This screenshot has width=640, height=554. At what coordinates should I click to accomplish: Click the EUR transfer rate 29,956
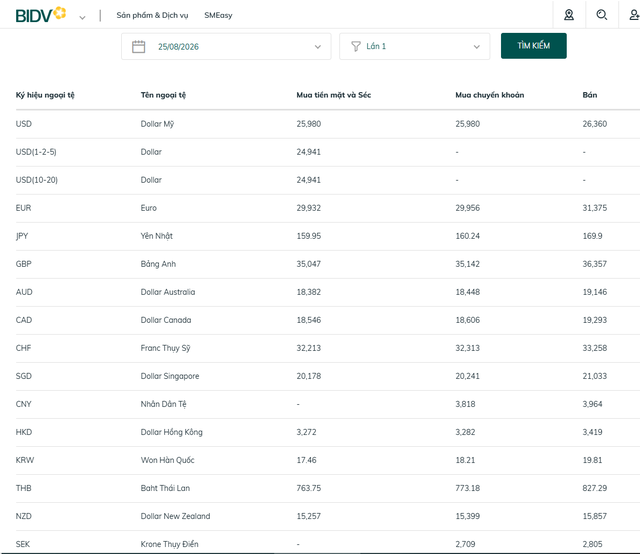468,208
